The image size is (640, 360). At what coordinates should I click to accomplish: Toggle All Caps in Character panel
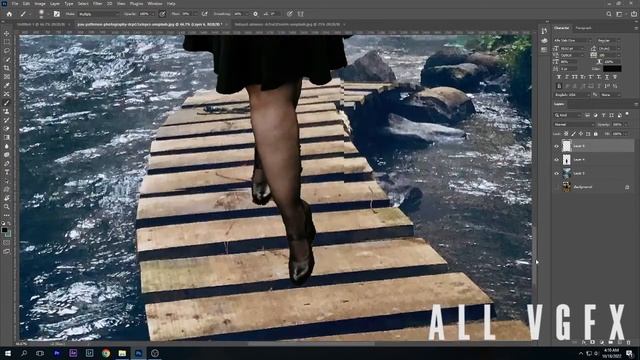click(575, 77)
